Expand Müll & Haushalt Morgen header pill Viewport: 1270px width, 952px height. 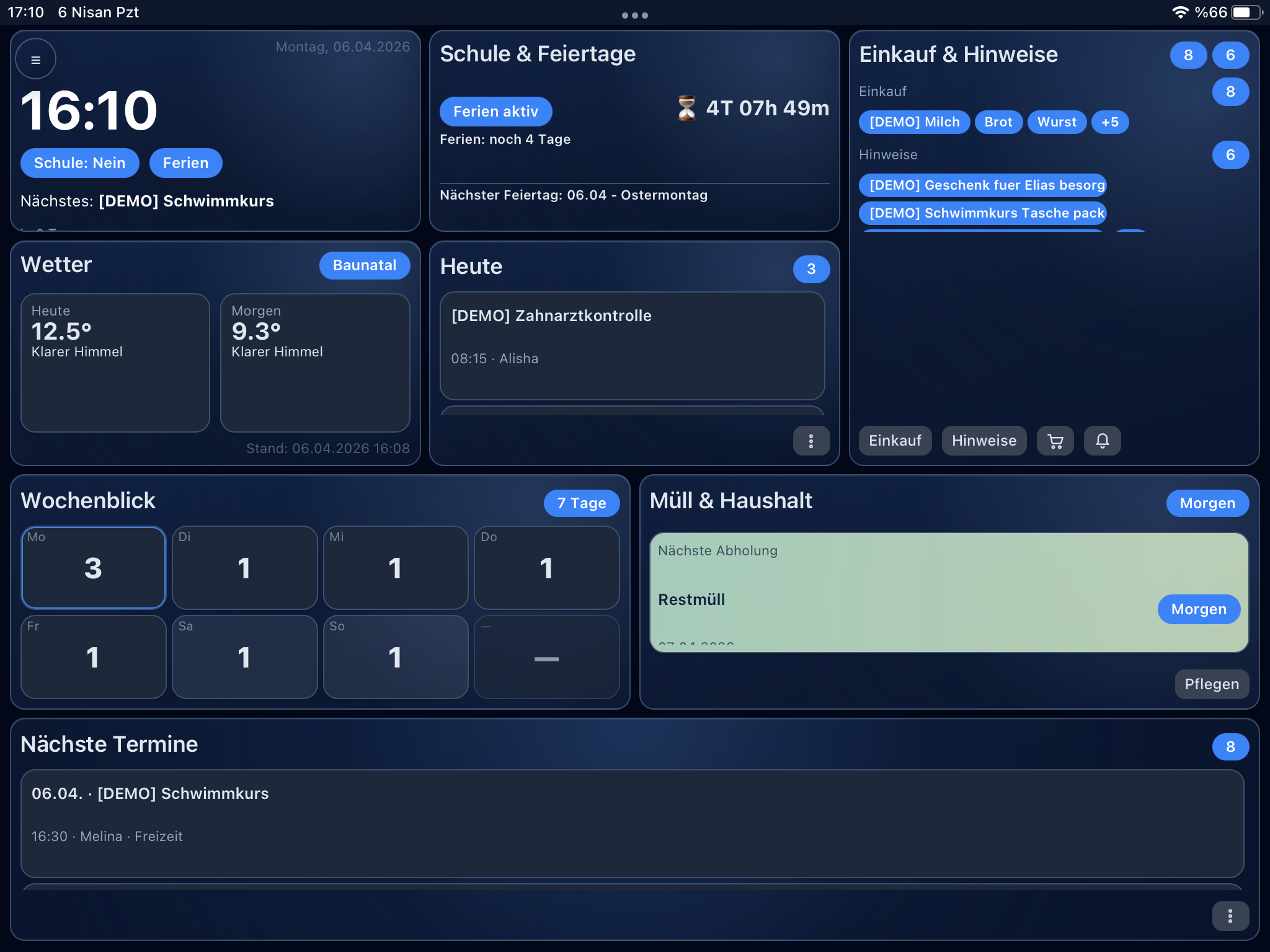(1207, 503)
